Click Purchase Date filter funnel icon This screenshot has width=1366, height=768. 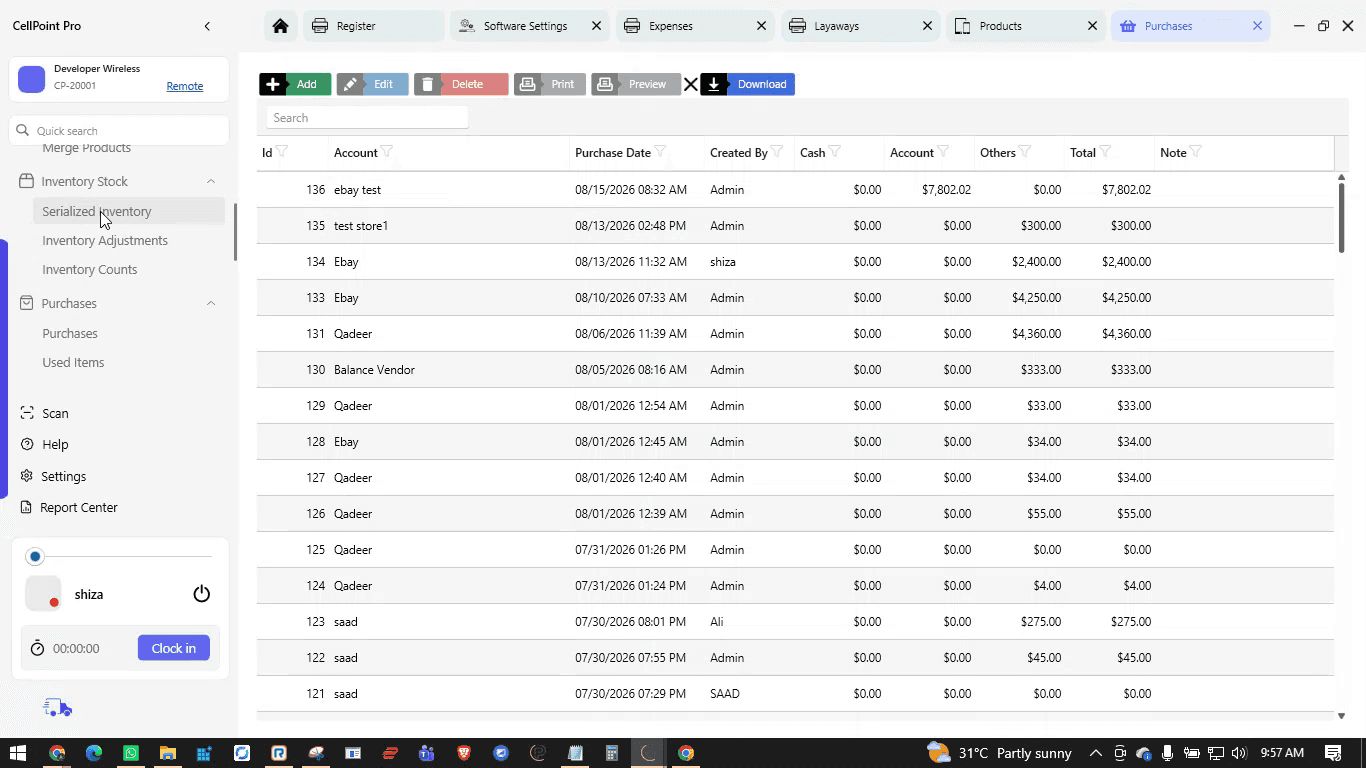(660, 152)
